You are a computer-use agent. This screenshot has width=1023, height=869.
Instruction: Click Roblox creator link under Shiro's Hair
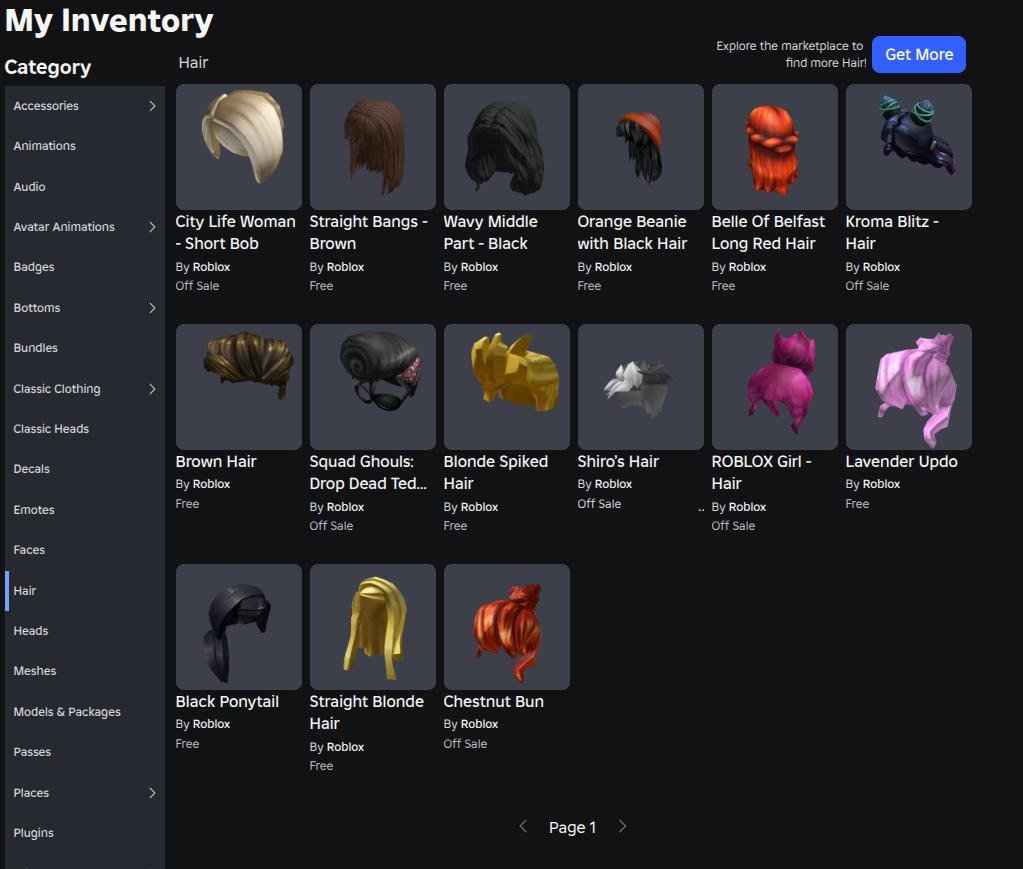613,484
